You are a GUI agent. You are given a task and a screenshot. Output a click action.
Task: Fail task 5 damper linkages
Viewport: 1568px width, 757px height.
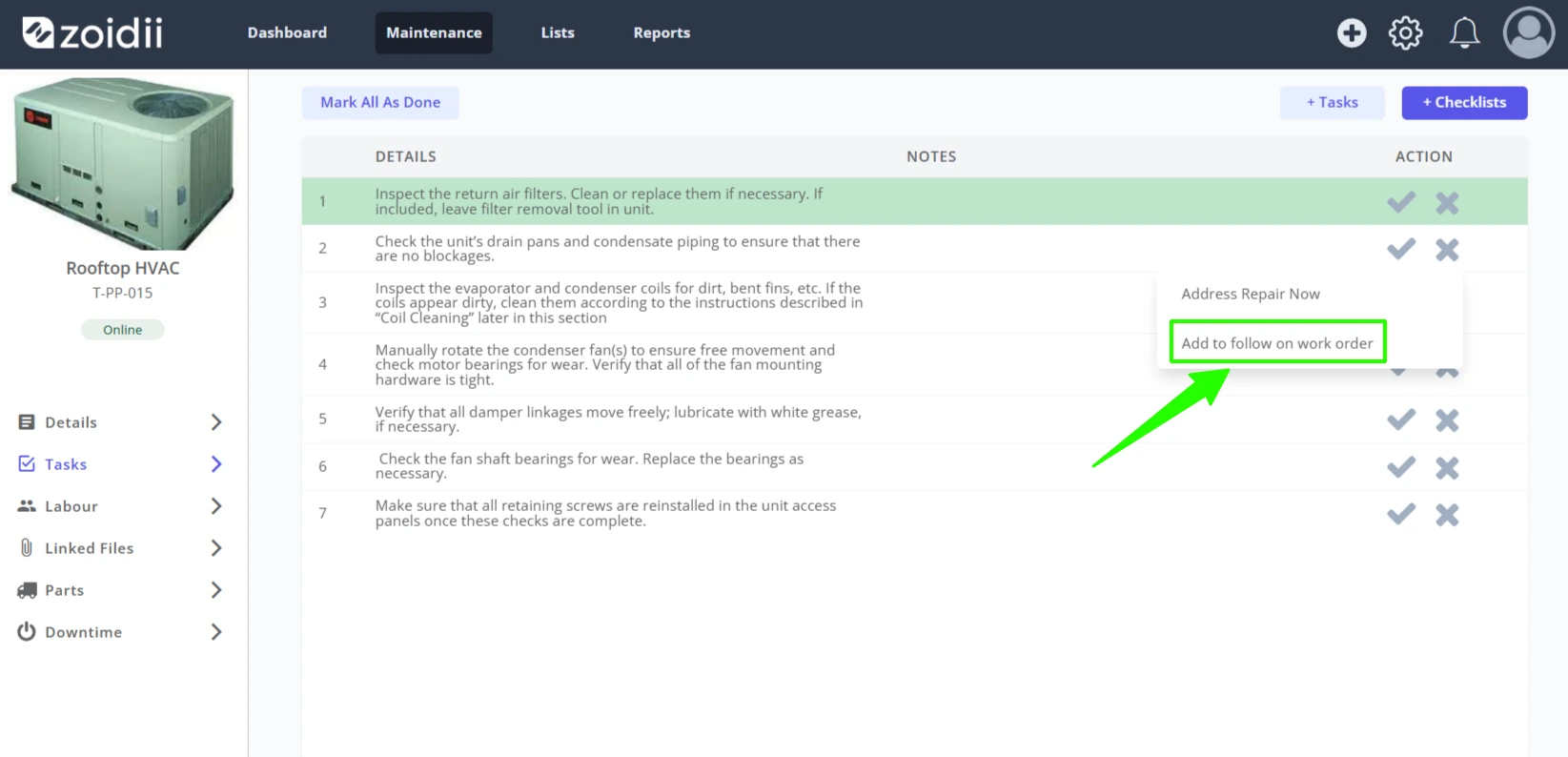point(1447,419)
